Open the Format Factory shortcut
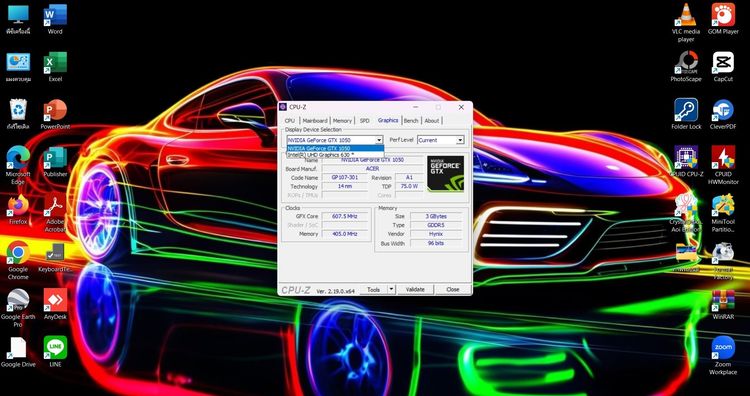This screenshot has height=396, width=750. [x=723, y=261]
